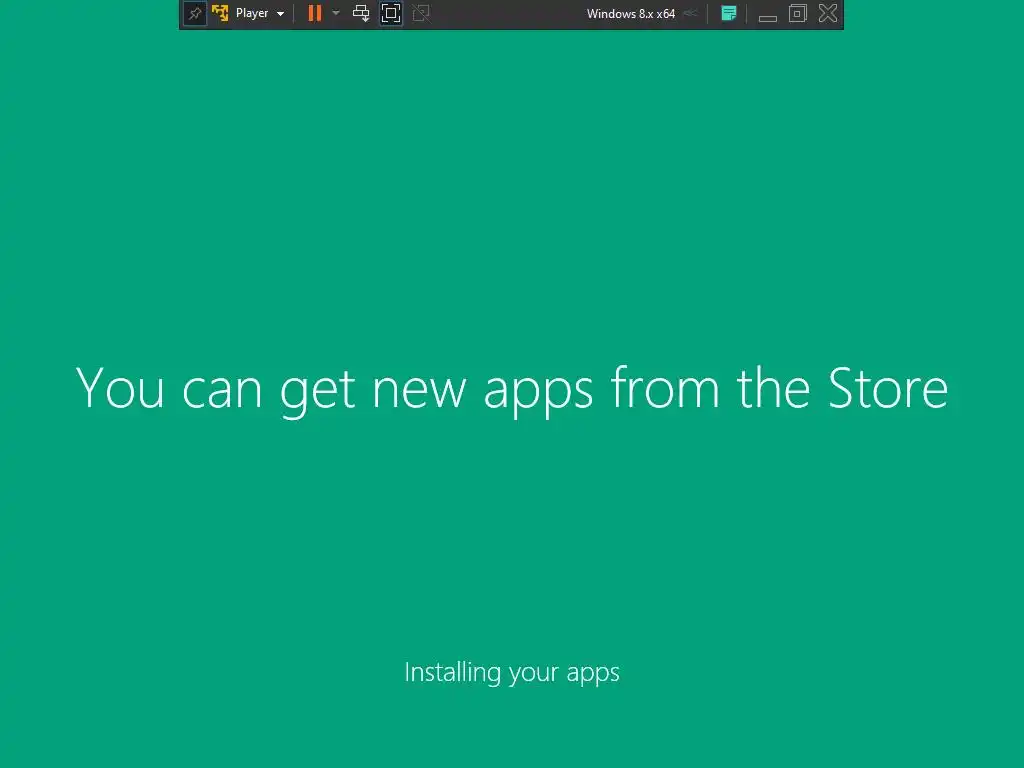The width and height of the screenshot is (1024, 768).
Task: Pause the virtual machine
Action: [x=315, y=13]
